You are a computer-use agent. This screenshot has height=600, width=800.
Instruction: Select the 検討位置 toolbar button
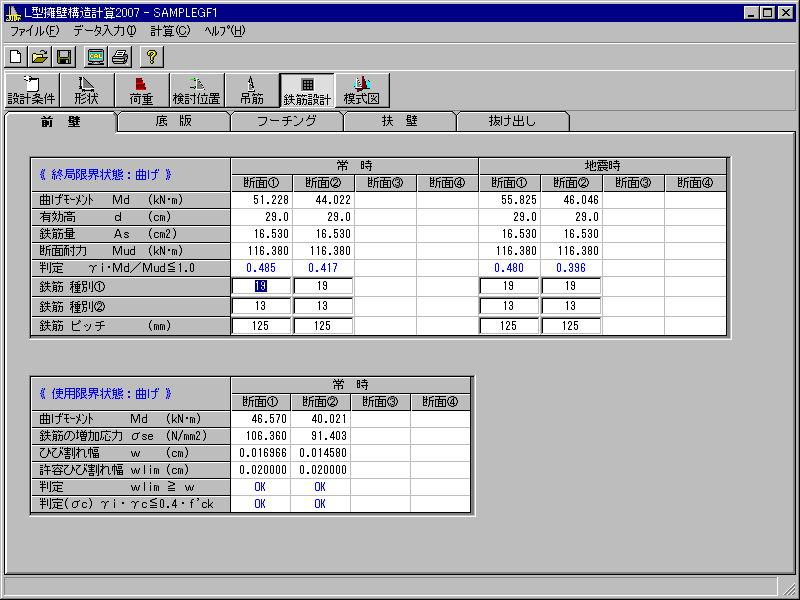(196, 91)
